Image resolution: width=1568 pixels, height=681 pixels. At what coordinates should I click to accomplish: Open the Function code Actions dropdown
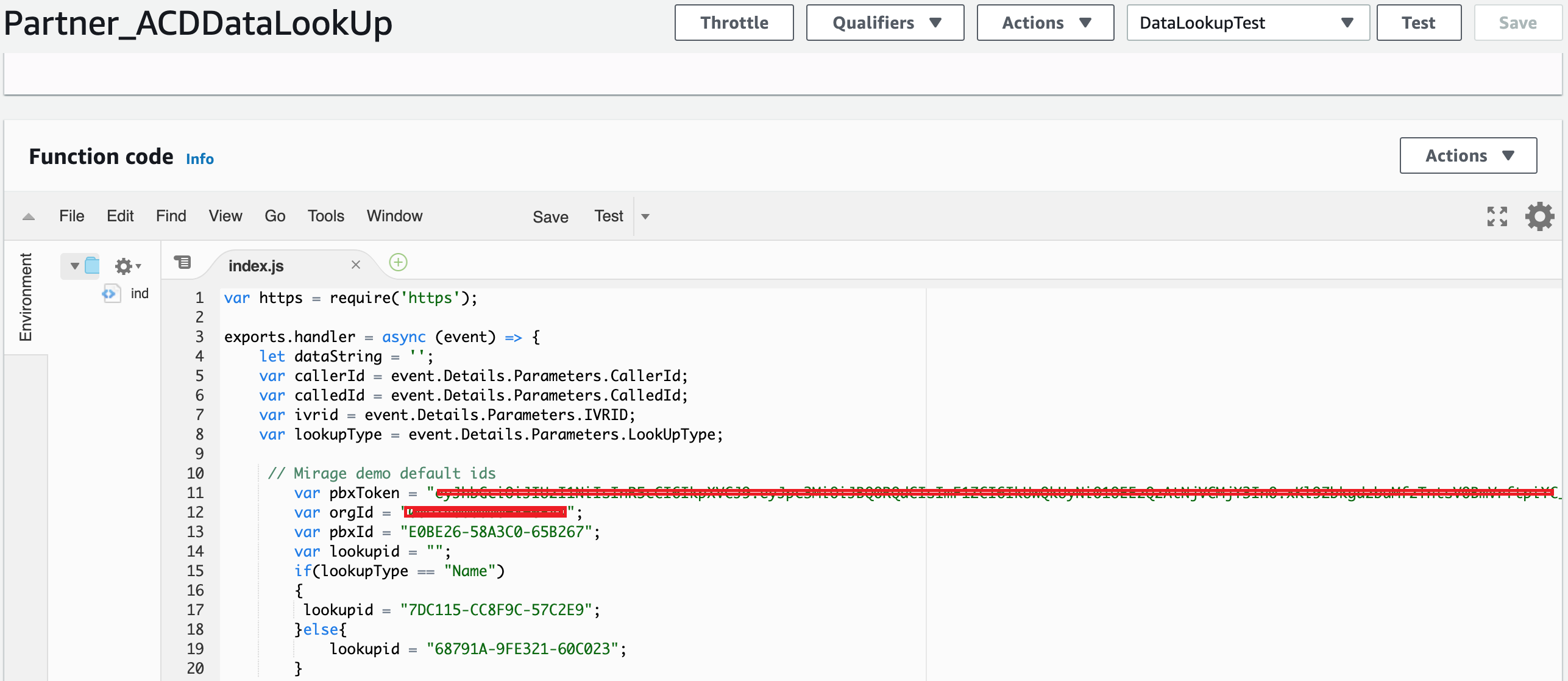coord(1468,155)
